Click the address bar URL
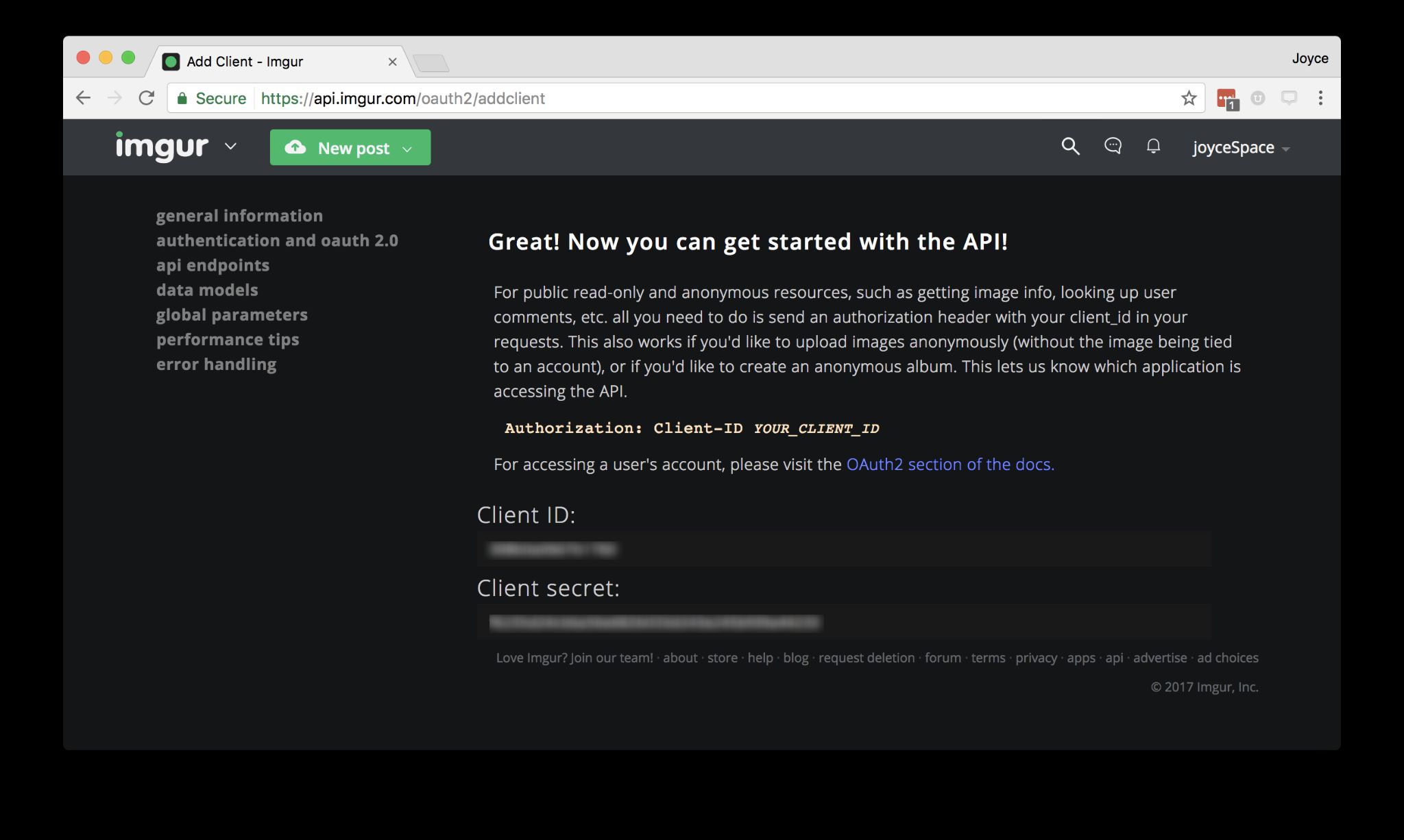The height and width of the screenshot is (840, 1404). pyautogui.click(x=403, y=98)
